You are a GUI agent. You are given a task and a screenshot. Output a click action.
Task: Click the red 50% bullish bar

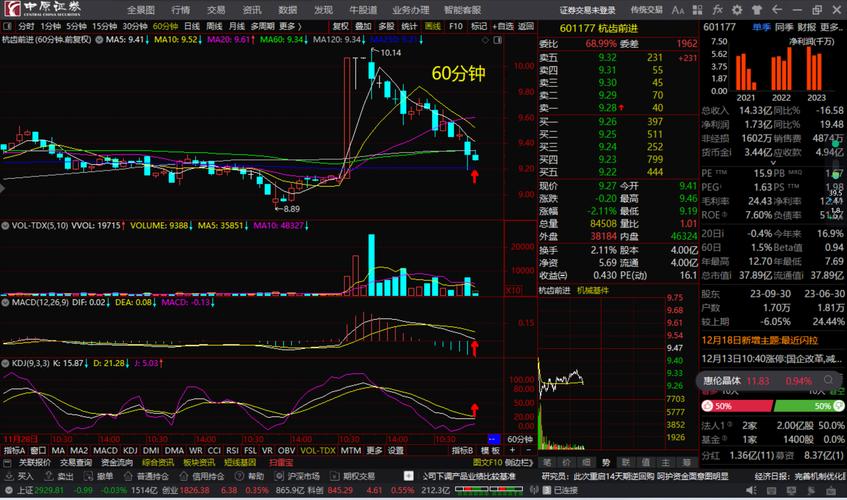737,406
